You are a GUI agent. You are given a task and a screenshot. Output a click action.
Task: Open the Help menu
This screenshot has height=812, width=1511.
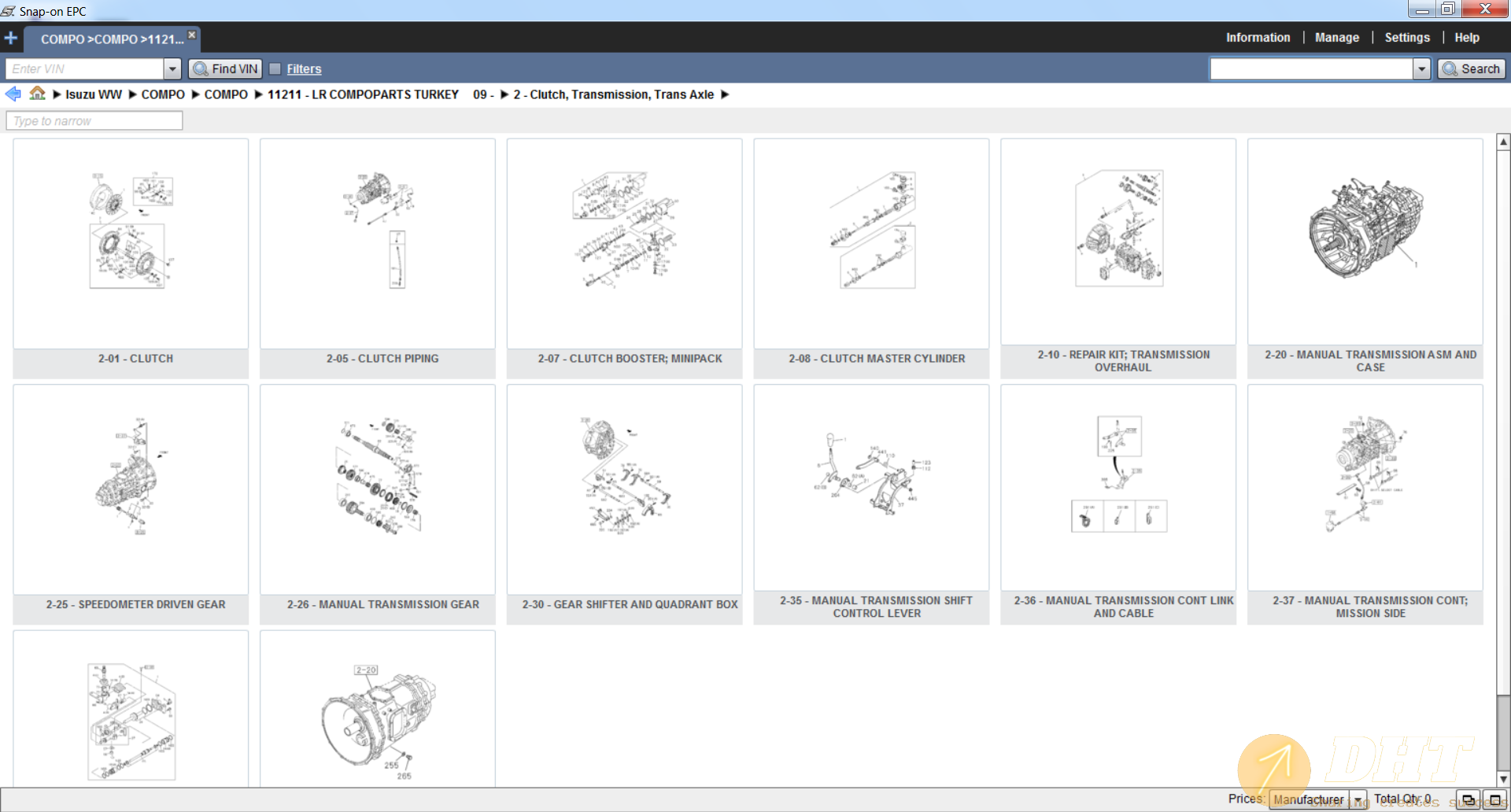1466,38
